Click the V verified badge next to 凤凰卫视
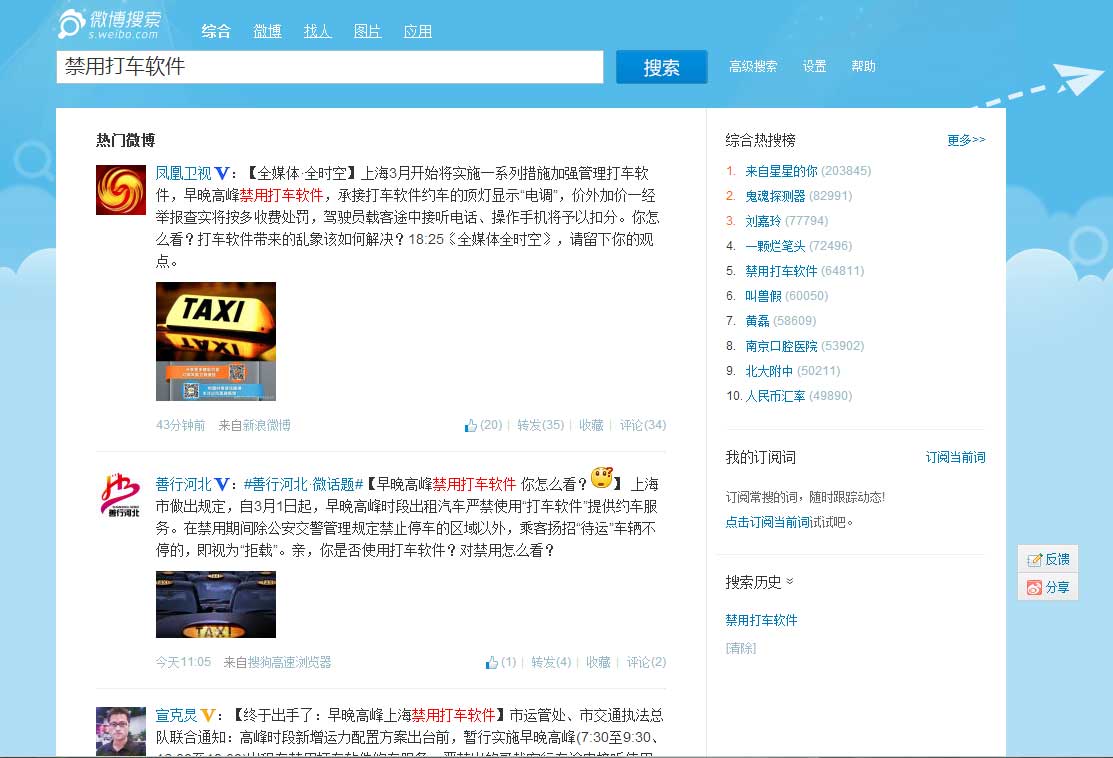The width and height of the screenshot is (1113, 758). pyautogui.click(x=220, y=173)
